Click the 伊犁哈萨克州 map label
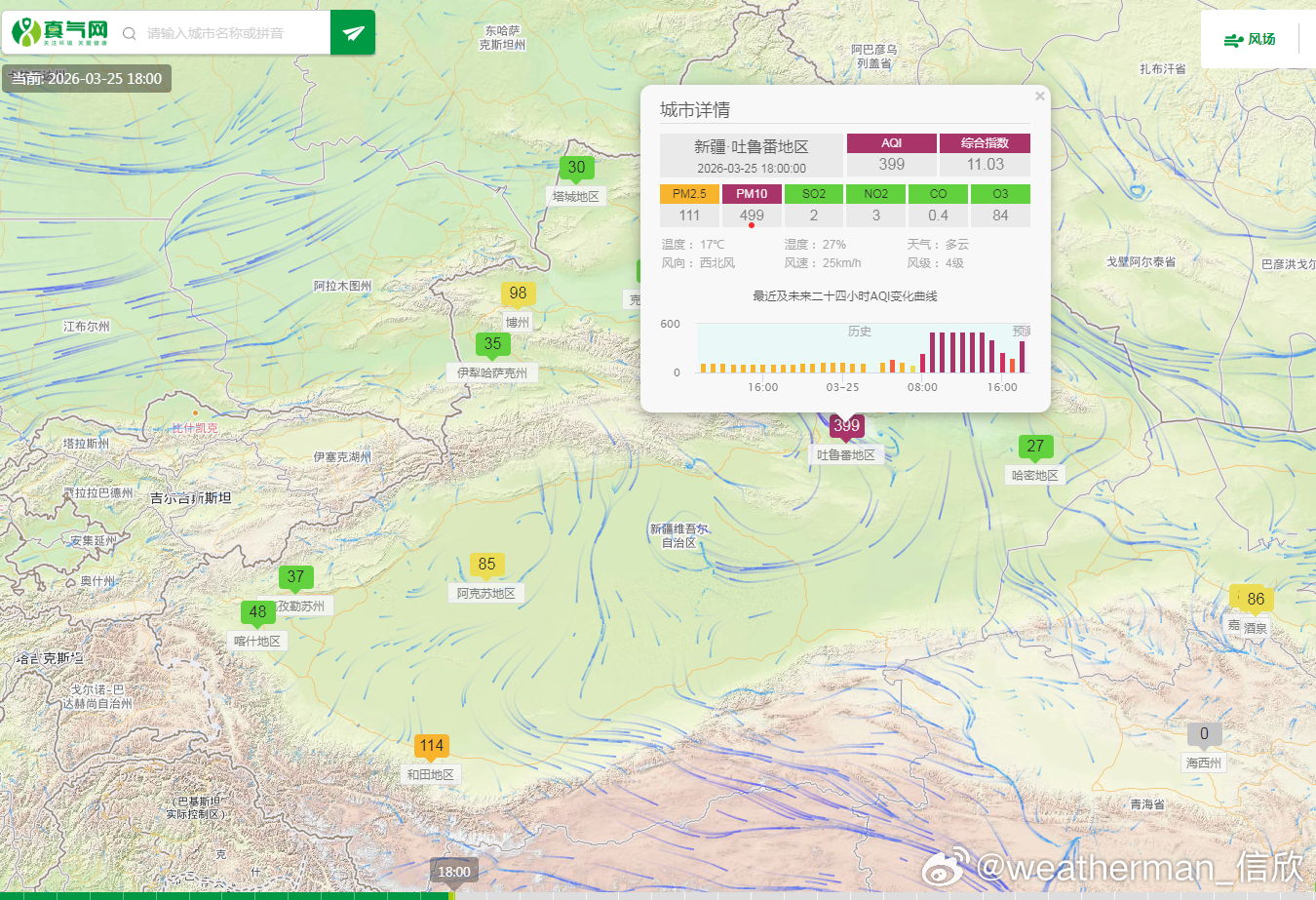 coord(492,372)
